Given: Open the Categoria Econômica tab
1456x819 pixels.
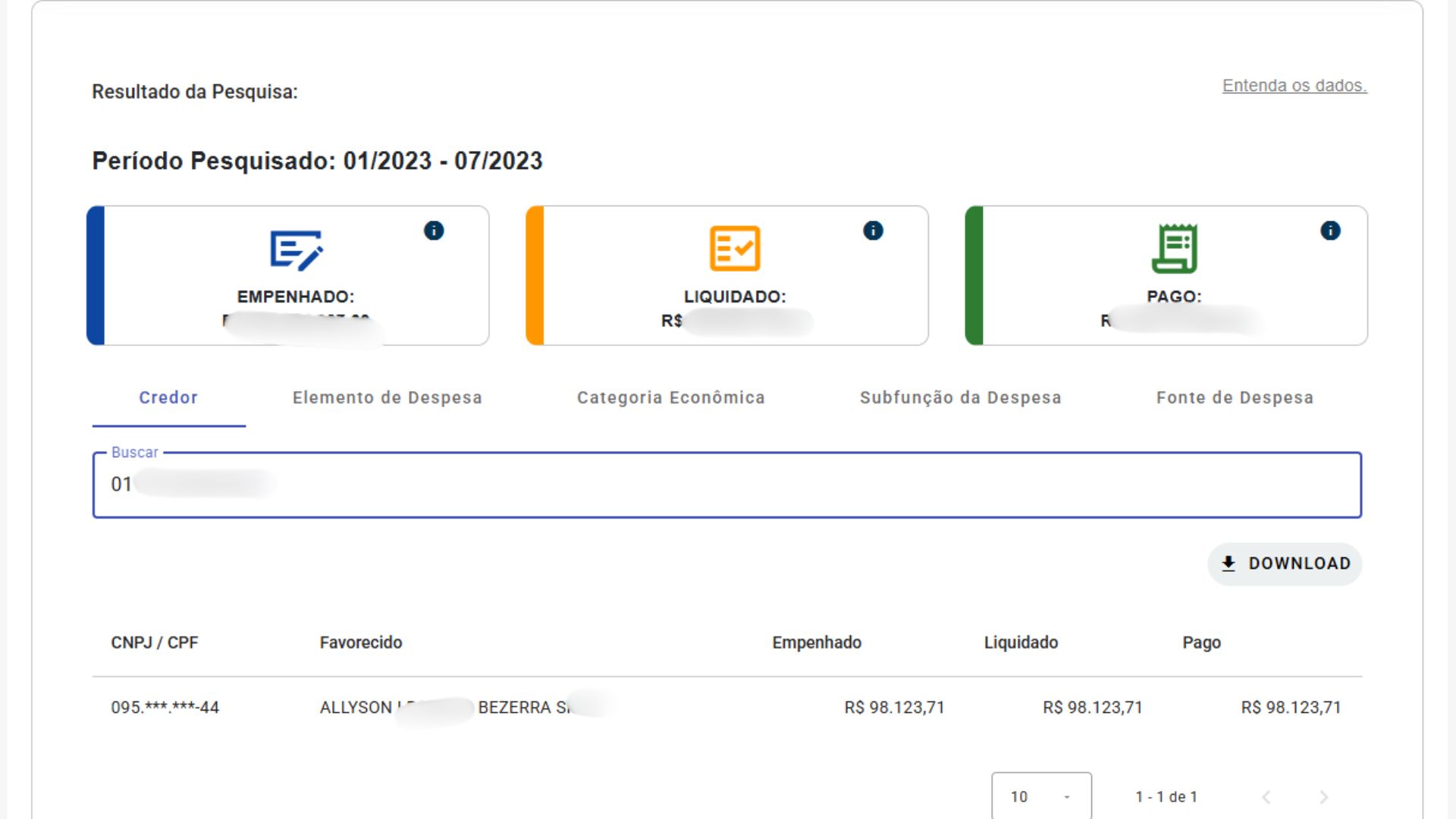Looking at the screenshot, I should (671, 398).
